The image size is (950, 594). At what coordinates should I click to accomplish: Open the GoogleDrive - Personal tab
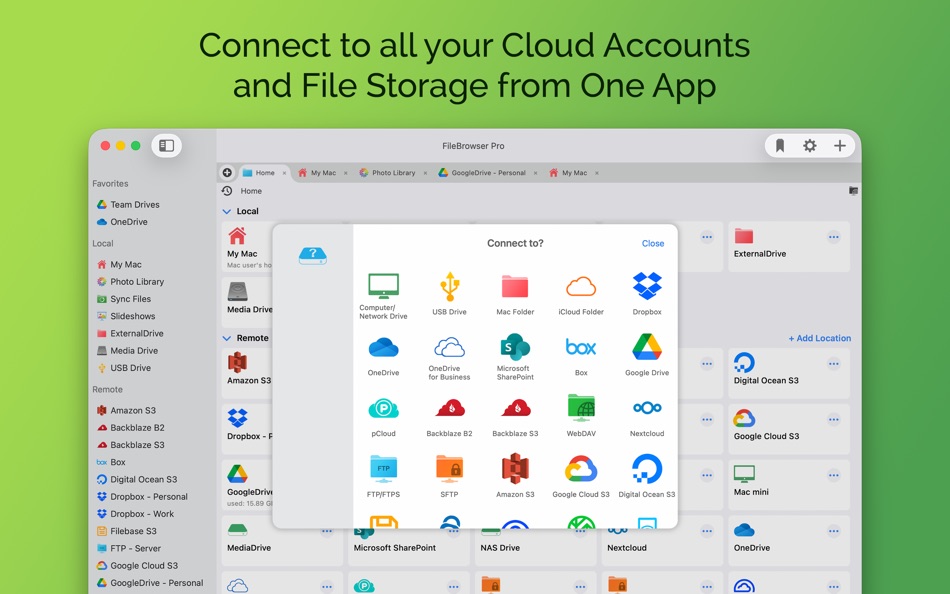coord(488,172)
